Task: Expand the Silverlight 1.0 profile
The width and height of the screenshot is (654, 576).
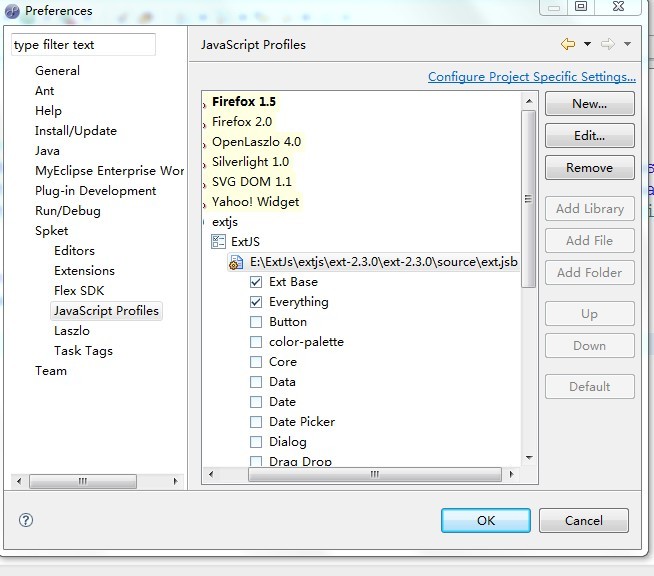Action: (x=204, y=165)
